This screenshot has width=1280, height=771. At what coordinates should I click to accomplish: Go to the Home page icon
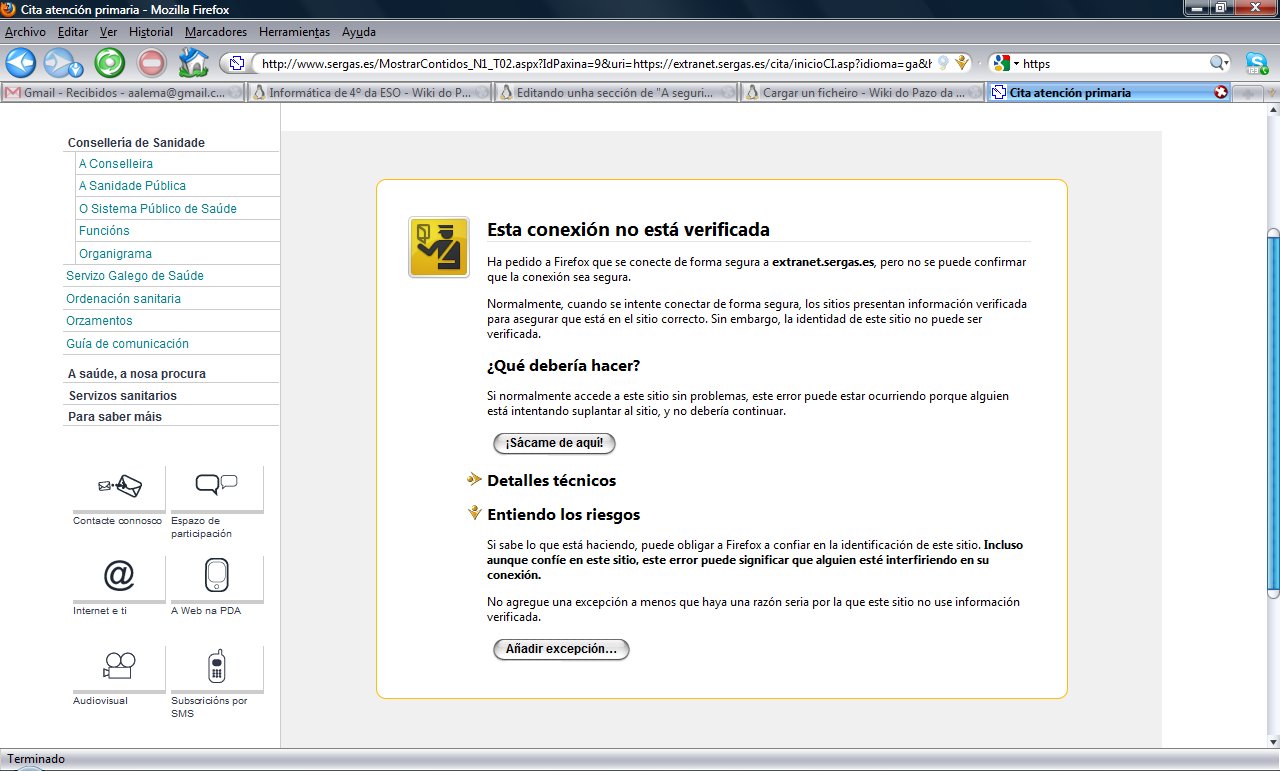tap(193, 63)
